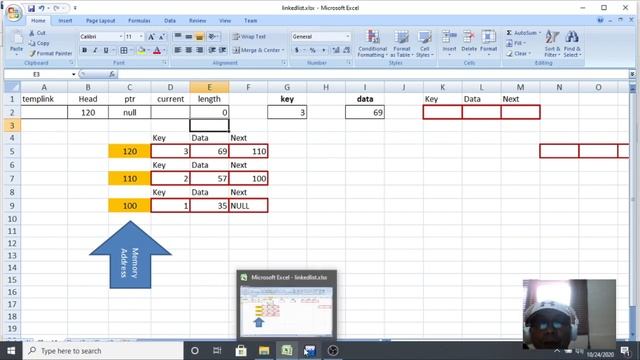The width and height of the screenshot is (640, 360).
Task: Switch to the Insert ribbon tab
Action: point(65,21)
